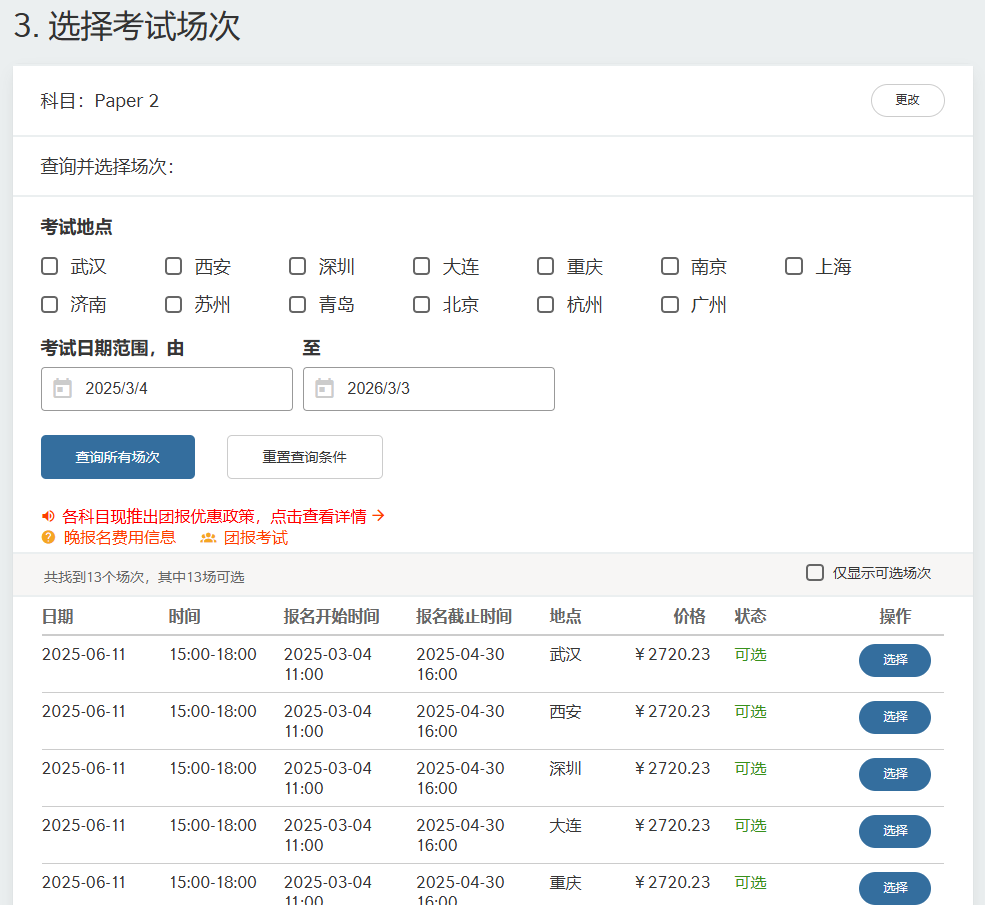This screenshot has width=985, height=905.
Task: Click 选择 on the 西安 session row
Action: tap(894, 717)
